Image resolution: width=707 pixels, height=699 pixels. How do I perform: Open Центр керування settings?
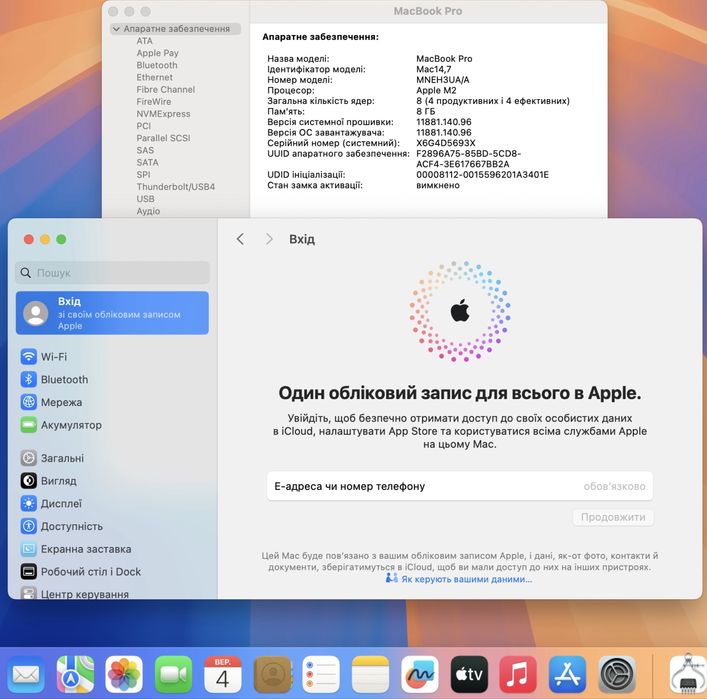click(x=74, y=593)
